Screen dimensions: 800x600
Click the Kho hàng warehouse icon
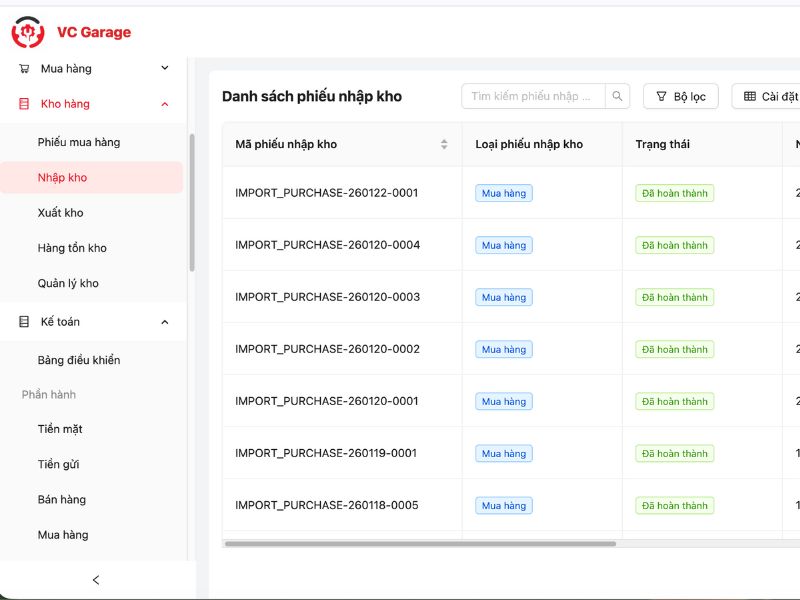point(24,104)
